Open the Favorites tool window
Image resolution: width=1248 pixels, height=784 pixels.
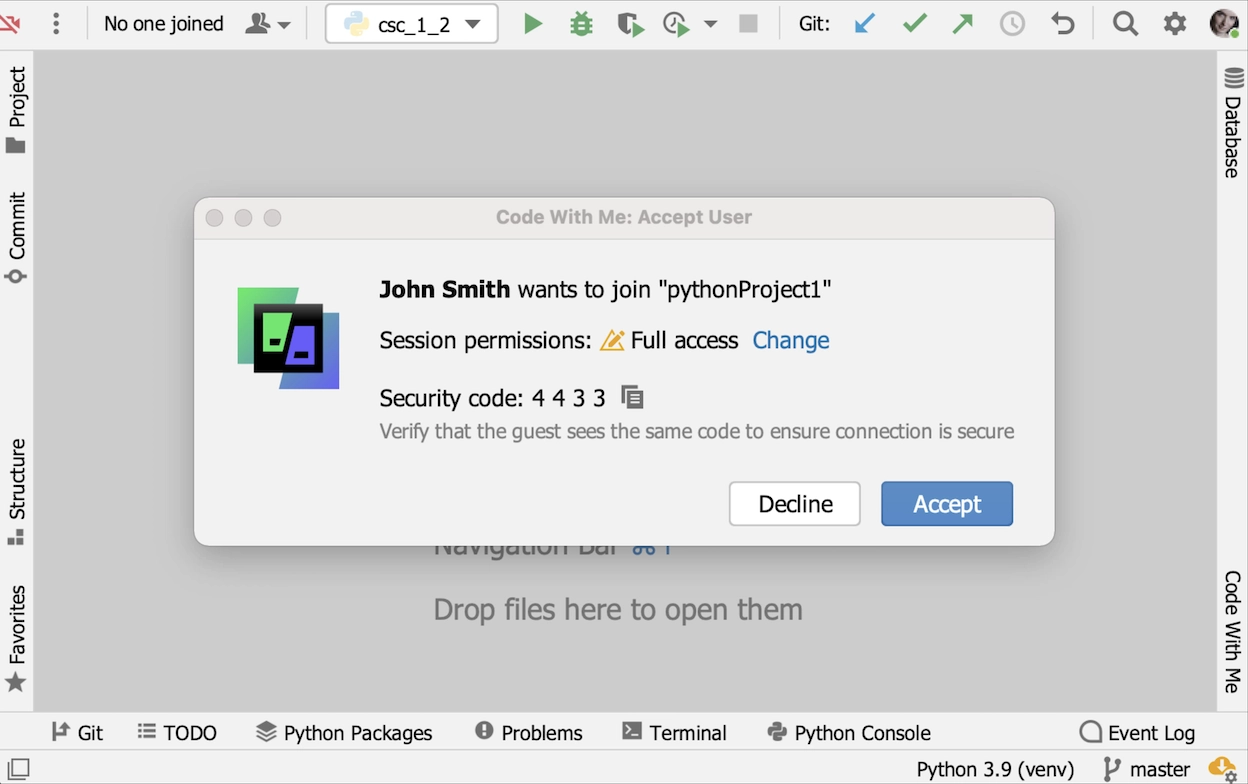coord(16,639)
